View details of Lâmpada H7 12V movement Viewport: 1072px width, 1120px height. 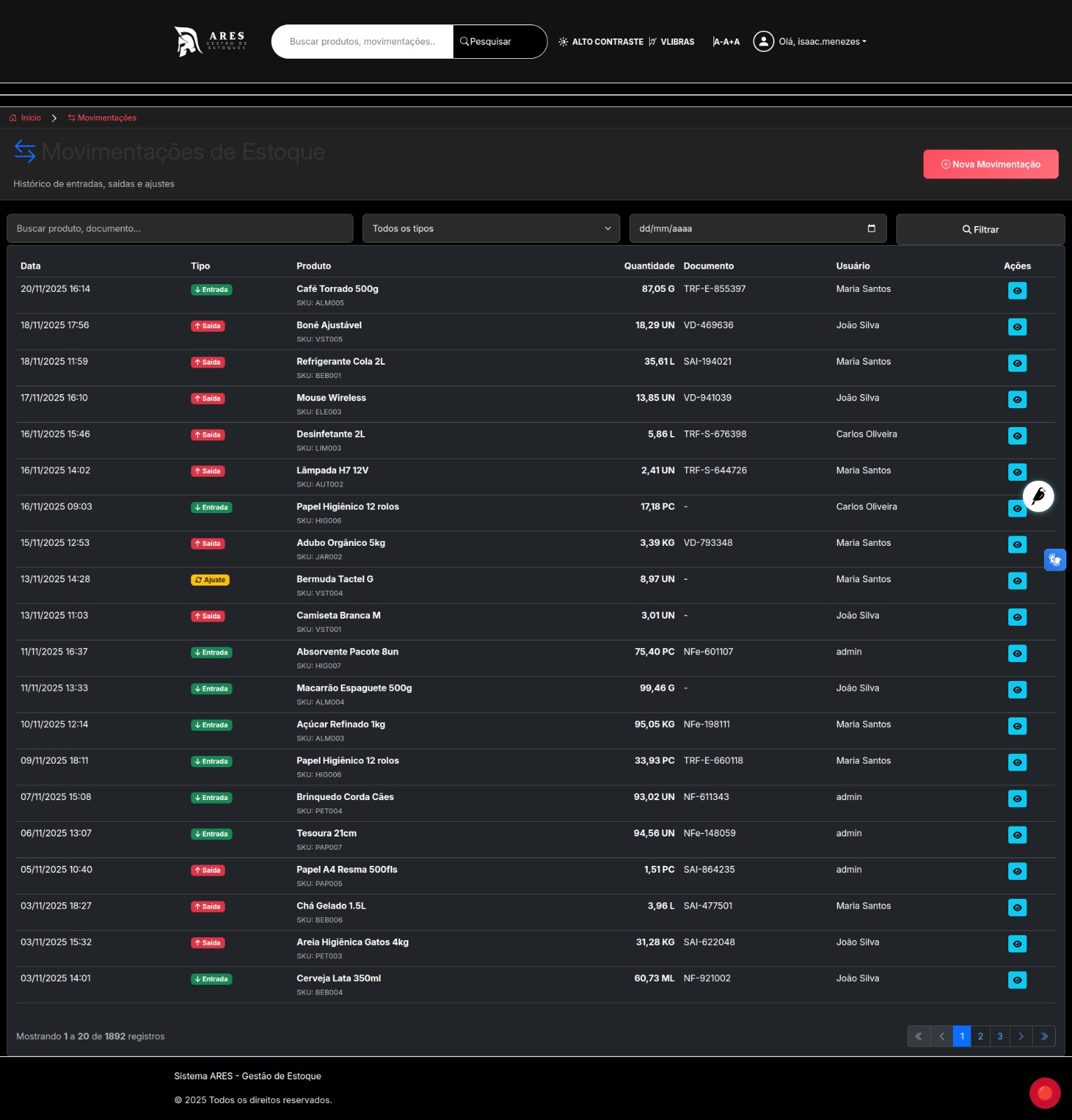[1017, 472]
